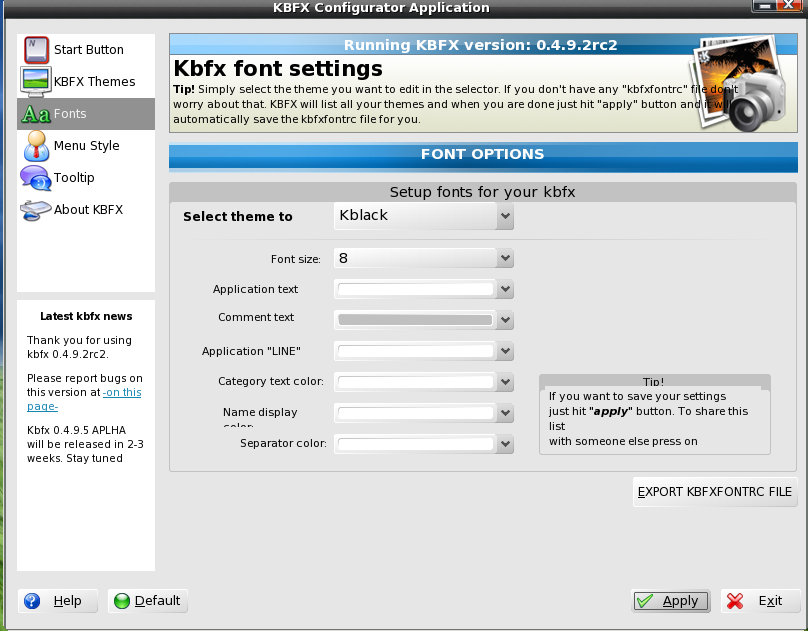Follow the "-on this page-" bug report link
This screenshot has height=631, width=808.
point(84,399)
